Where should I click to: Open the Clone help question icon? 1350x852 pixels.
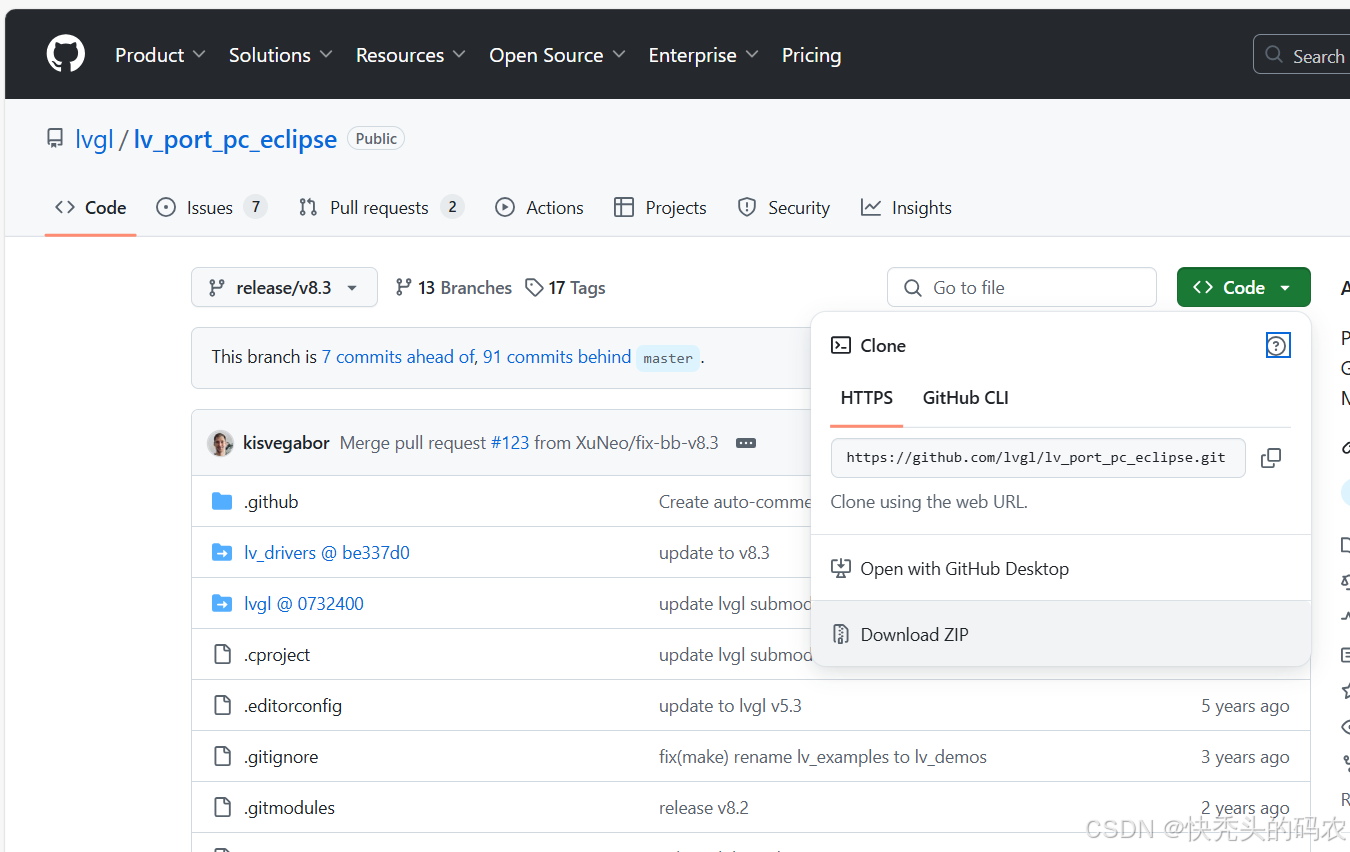tap(1277, 345)
